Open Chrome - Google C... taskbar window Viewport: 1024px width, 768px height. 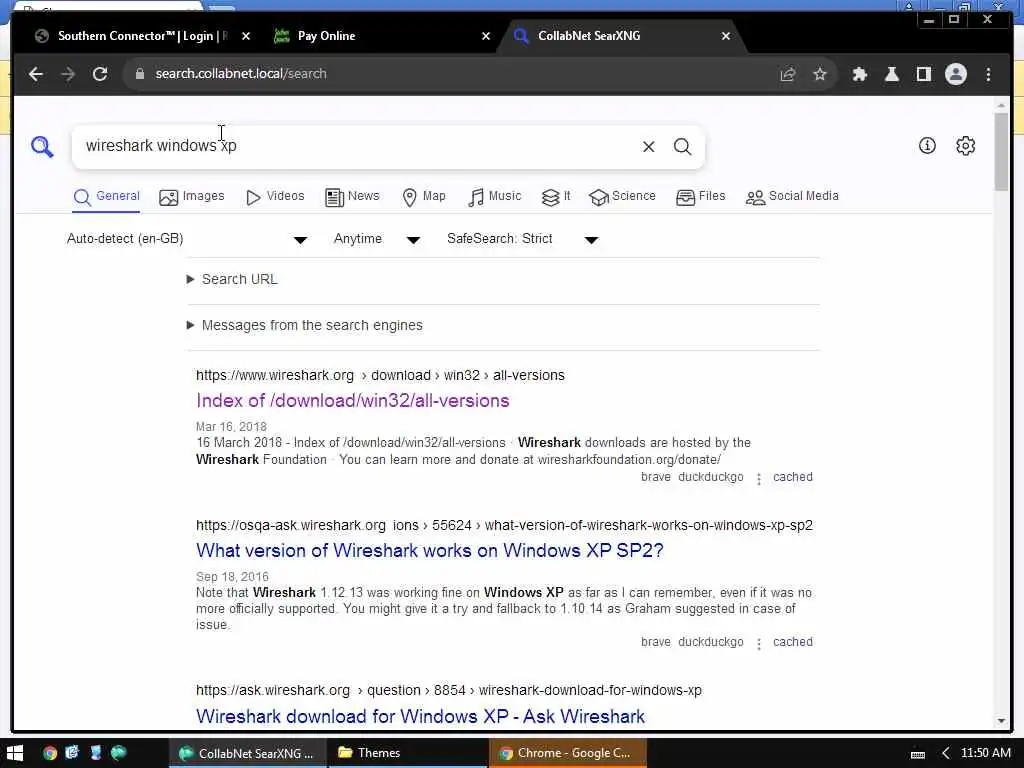point(568,754)
